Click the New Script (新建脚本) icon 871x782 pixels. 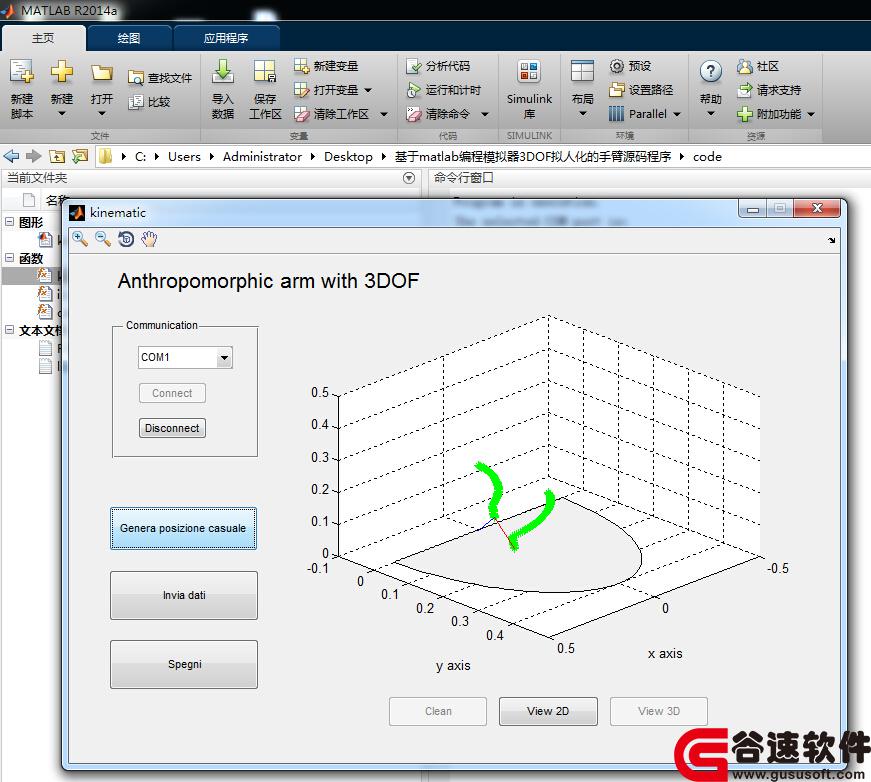(x=22, y=72)
